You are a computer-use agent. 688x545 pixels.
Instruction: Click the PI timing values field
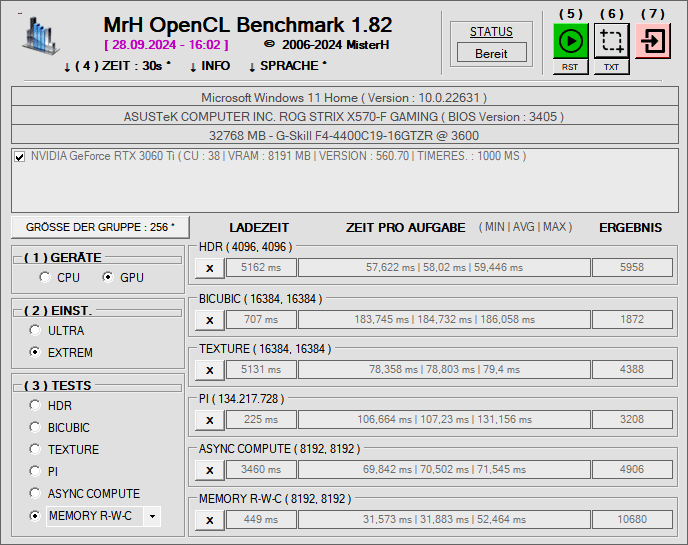[444, 420]
